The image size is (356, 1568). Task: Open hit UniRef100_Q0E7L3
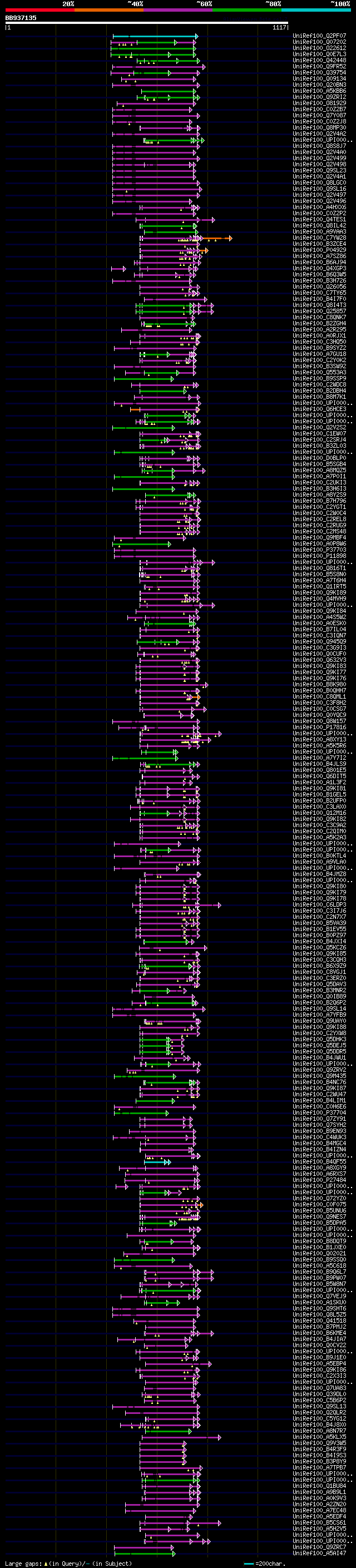[319, 54]
